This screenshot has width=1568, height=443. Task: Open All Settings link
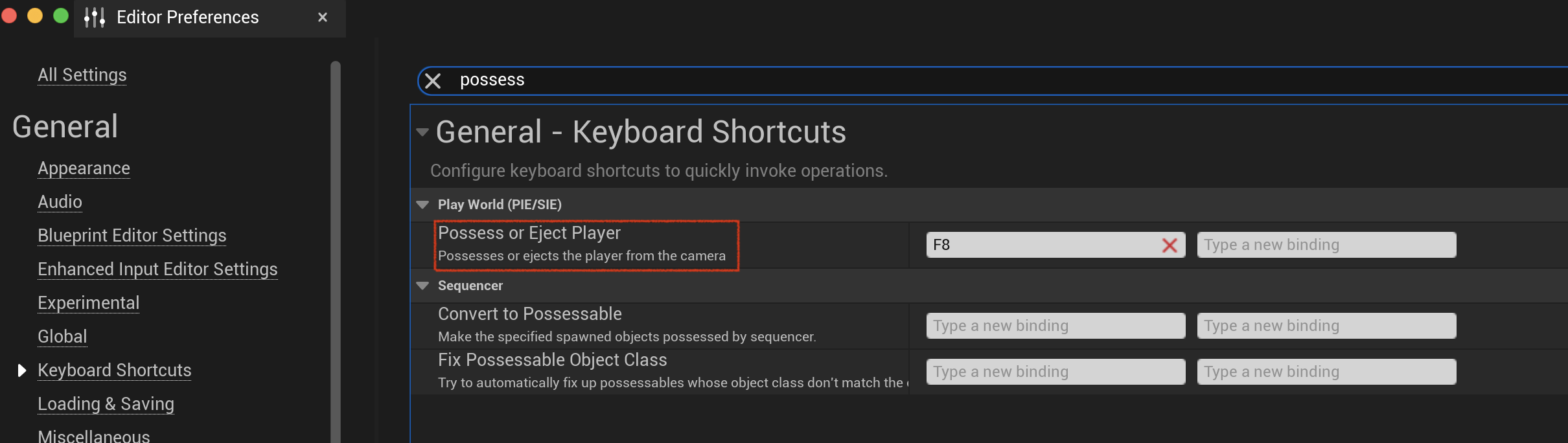tap(82, 75)
